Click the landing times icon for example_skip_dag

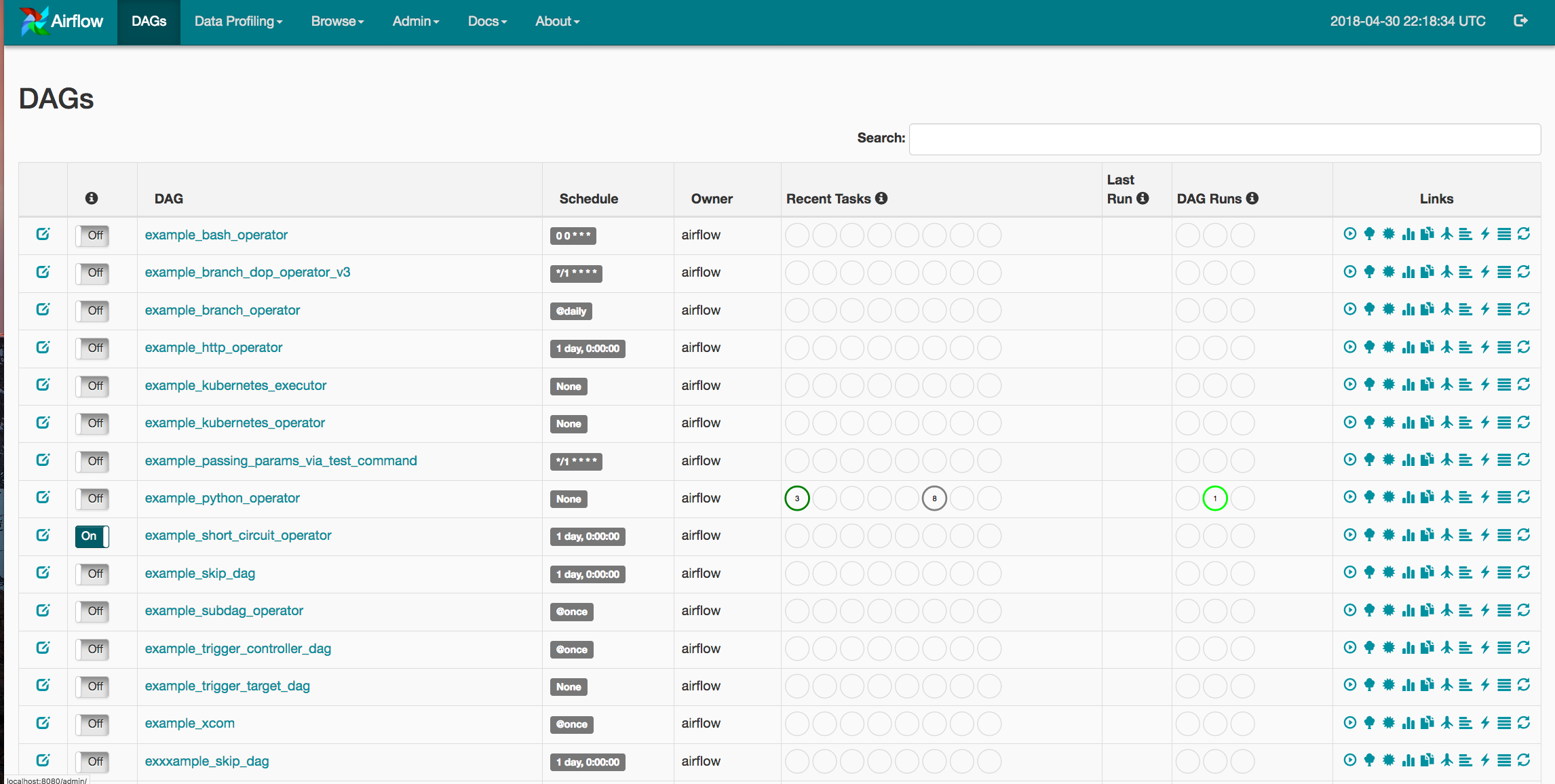point(1446,572)
